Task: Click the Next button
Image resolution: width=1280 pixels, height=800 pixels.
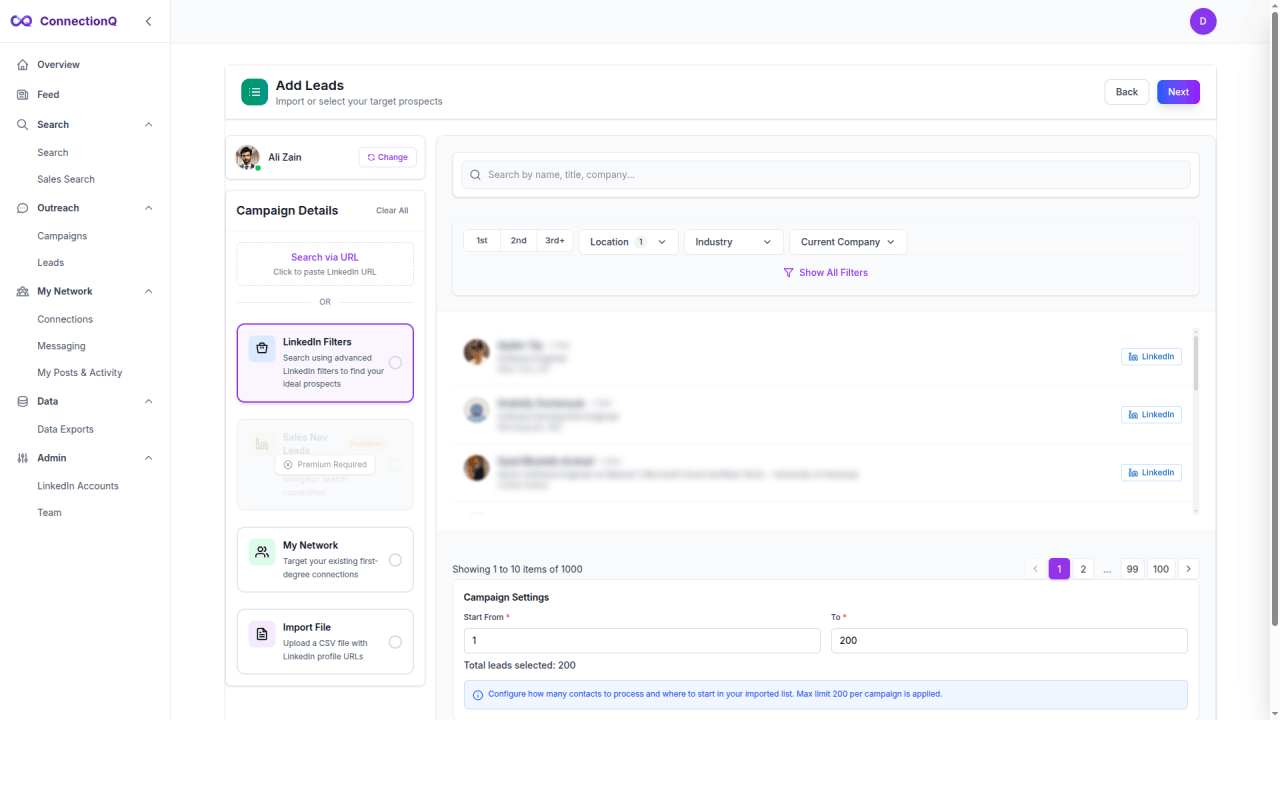Action: pyautogui.click(x=1177, y=91)
